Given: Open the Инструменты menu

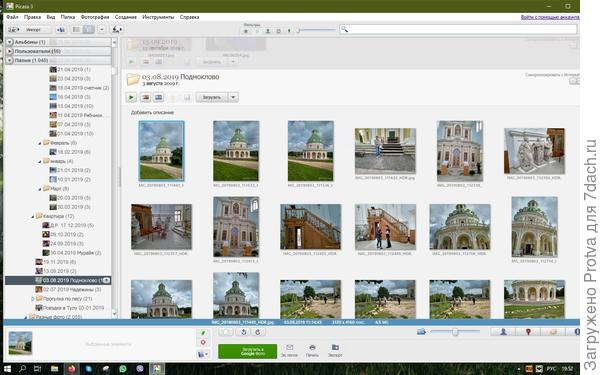Looking at the screenshot, I should 158,17.
